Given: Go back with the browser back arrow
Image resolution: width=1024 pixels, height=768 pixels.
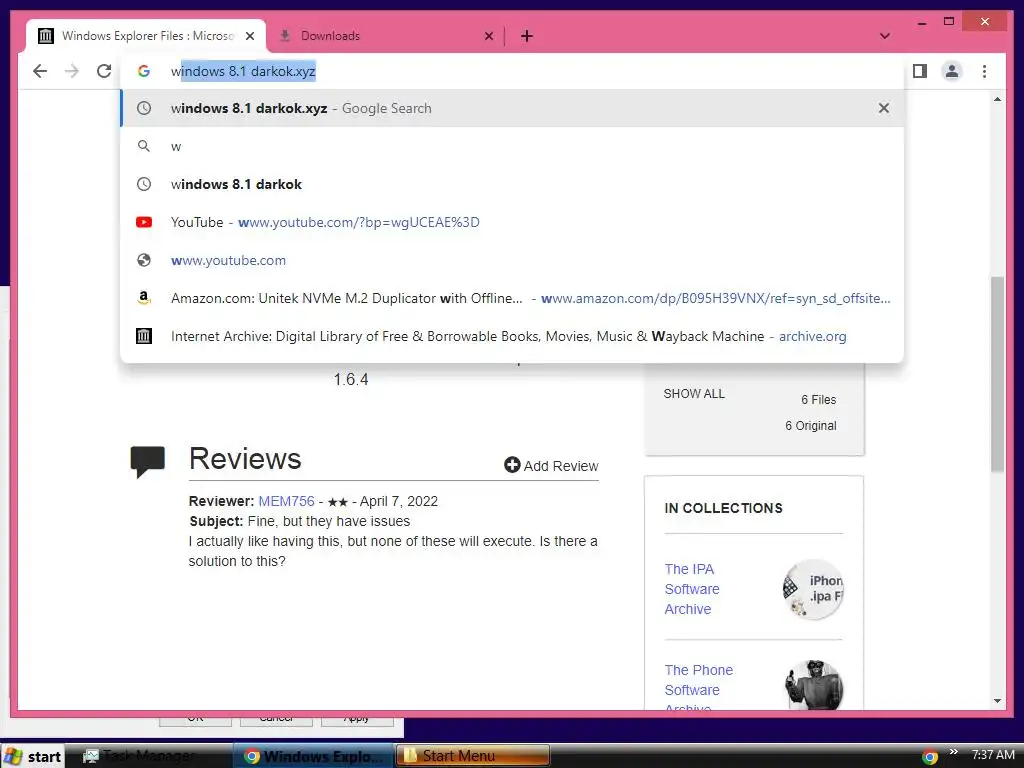Looking at the screenshot, I should coord(40,71).
